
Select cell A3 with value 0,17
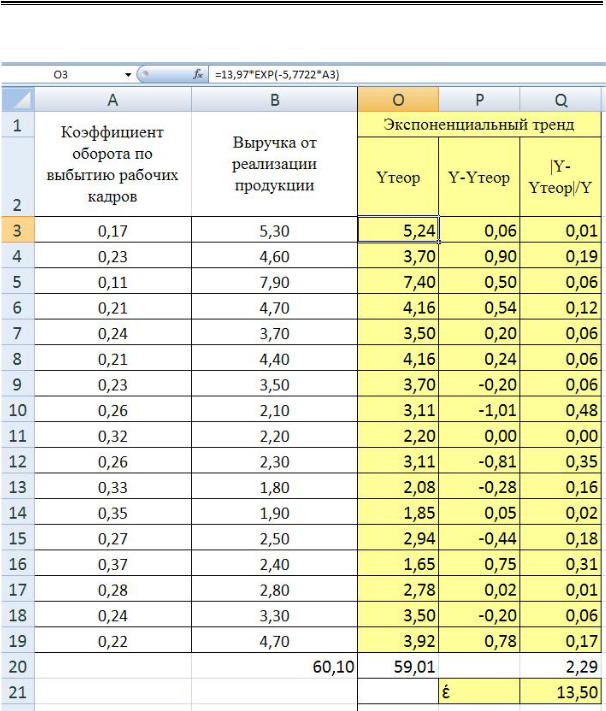(x=113, y=230)
